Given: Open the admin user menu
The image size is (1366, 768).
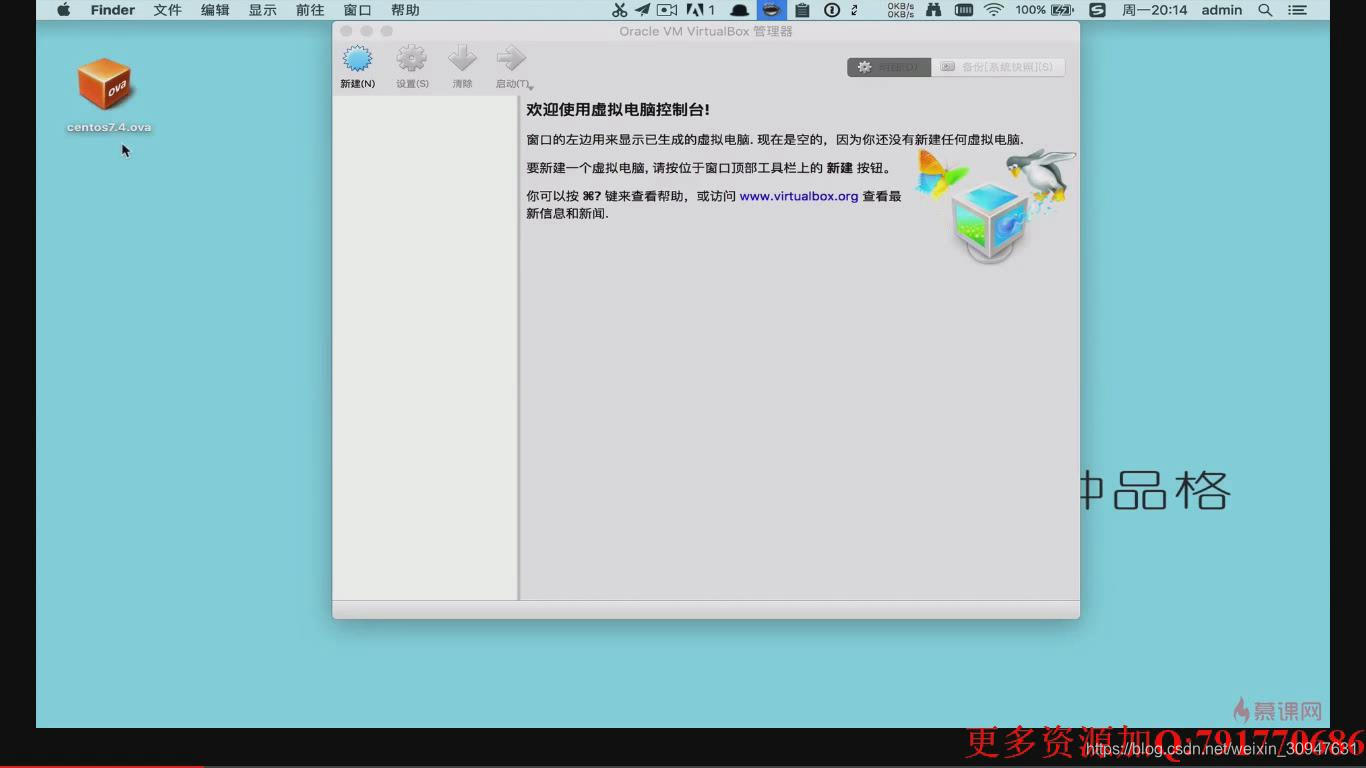Looking at the screenshot, I should (1222, 10).
